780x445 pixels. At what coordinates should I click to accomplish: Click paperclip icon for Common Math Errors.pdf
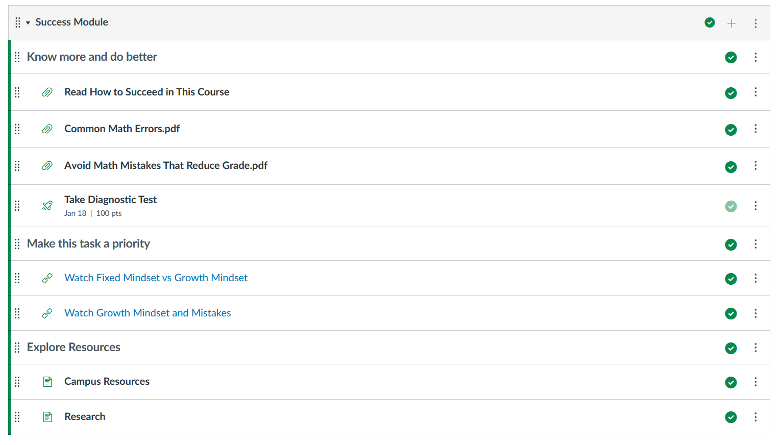[47, 129]
